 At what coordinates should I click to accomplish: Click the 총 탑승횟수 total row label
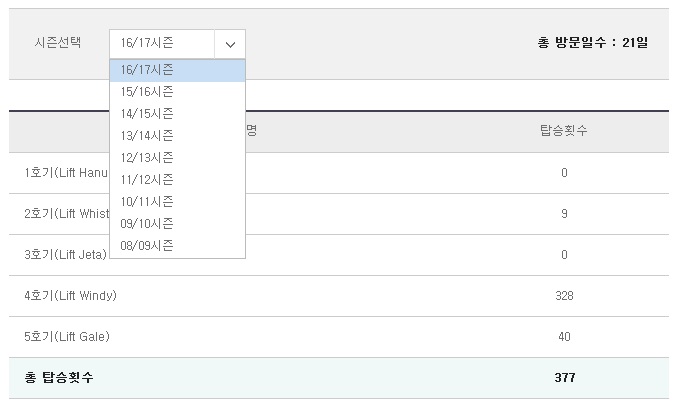[59, 378]
